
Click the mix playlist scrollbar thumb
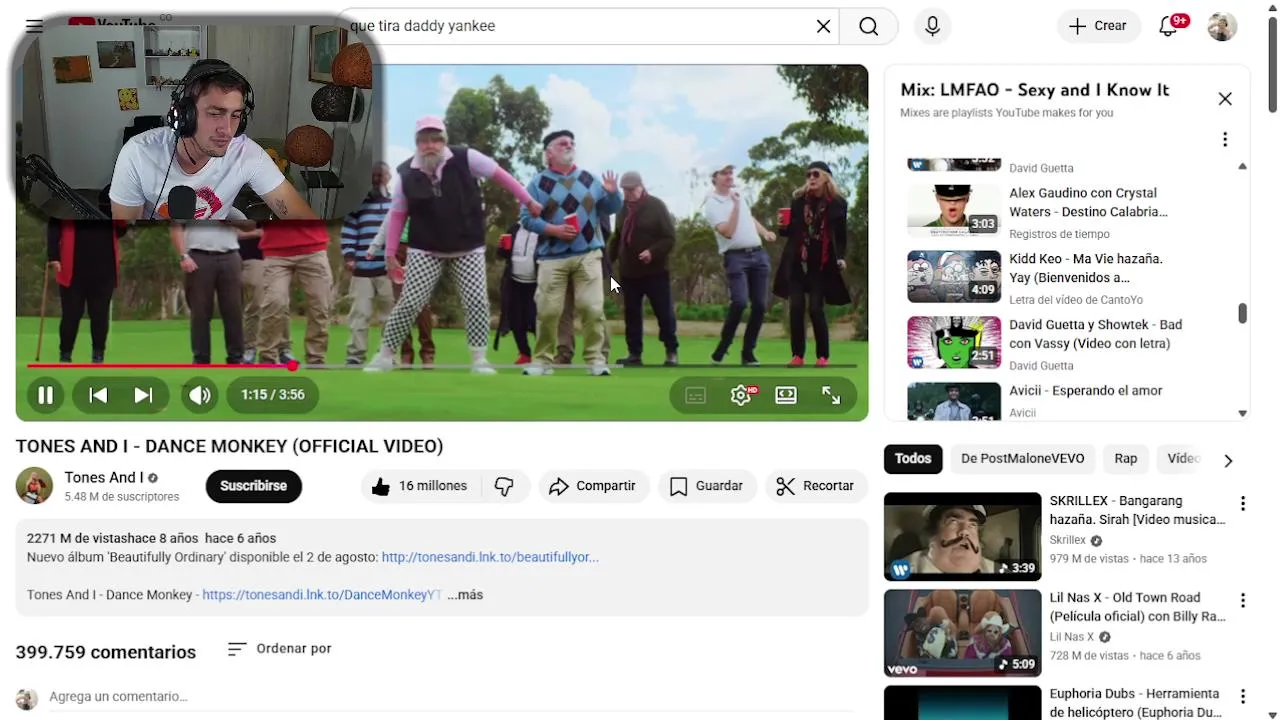click(x=1242, y=313)
